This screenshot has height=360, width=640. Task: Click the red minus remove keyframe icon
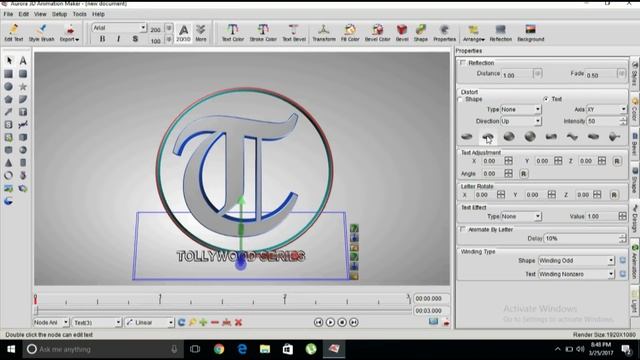coord(215,322)
